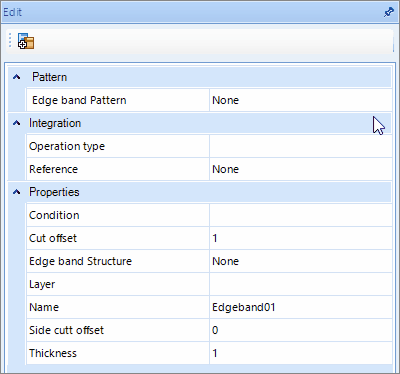Click the Properties section header

(x=199, y=192)
